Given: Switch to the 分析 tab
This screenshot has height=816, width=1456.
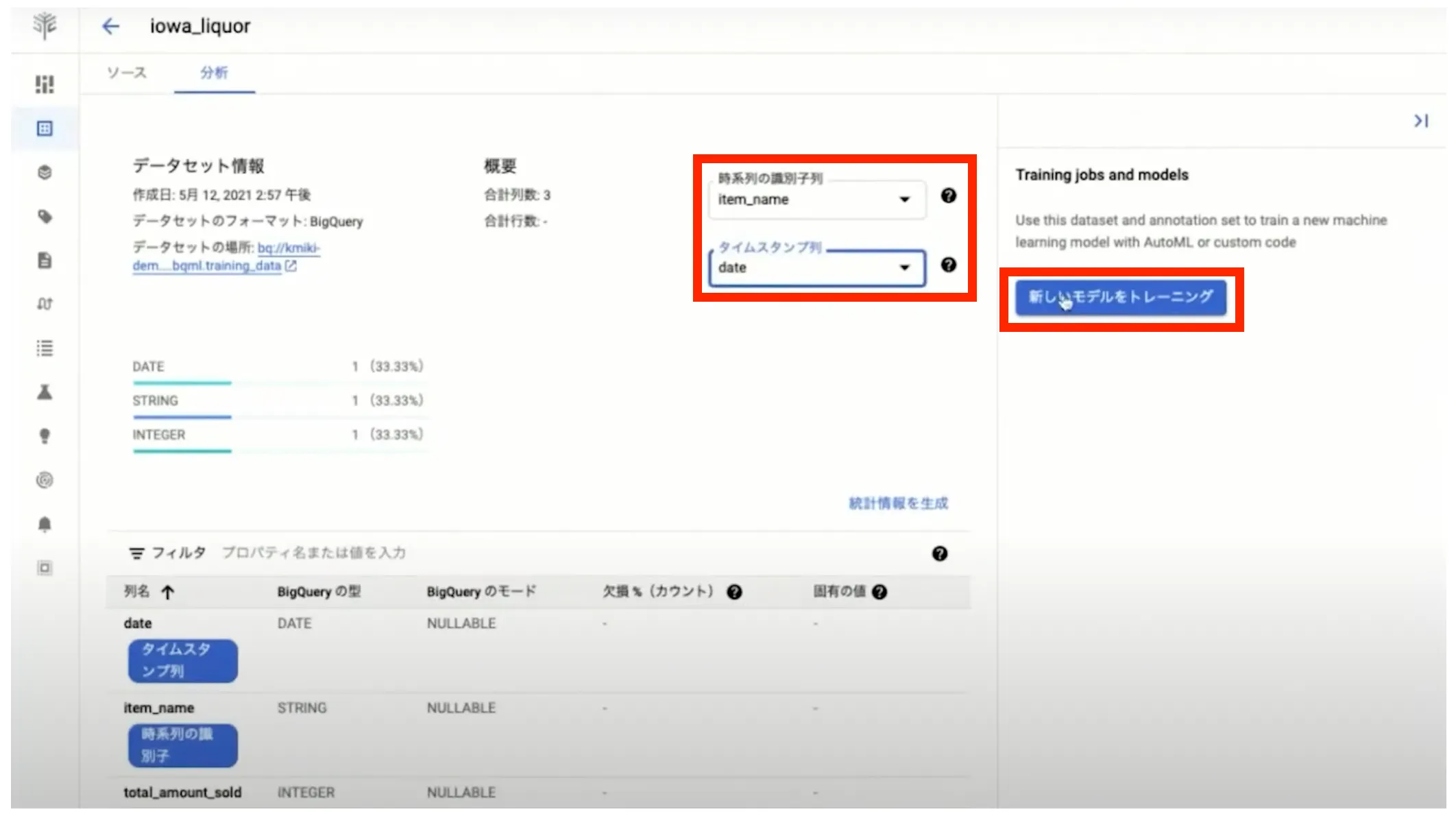Looking at the screenshot, I should [214, 73].
